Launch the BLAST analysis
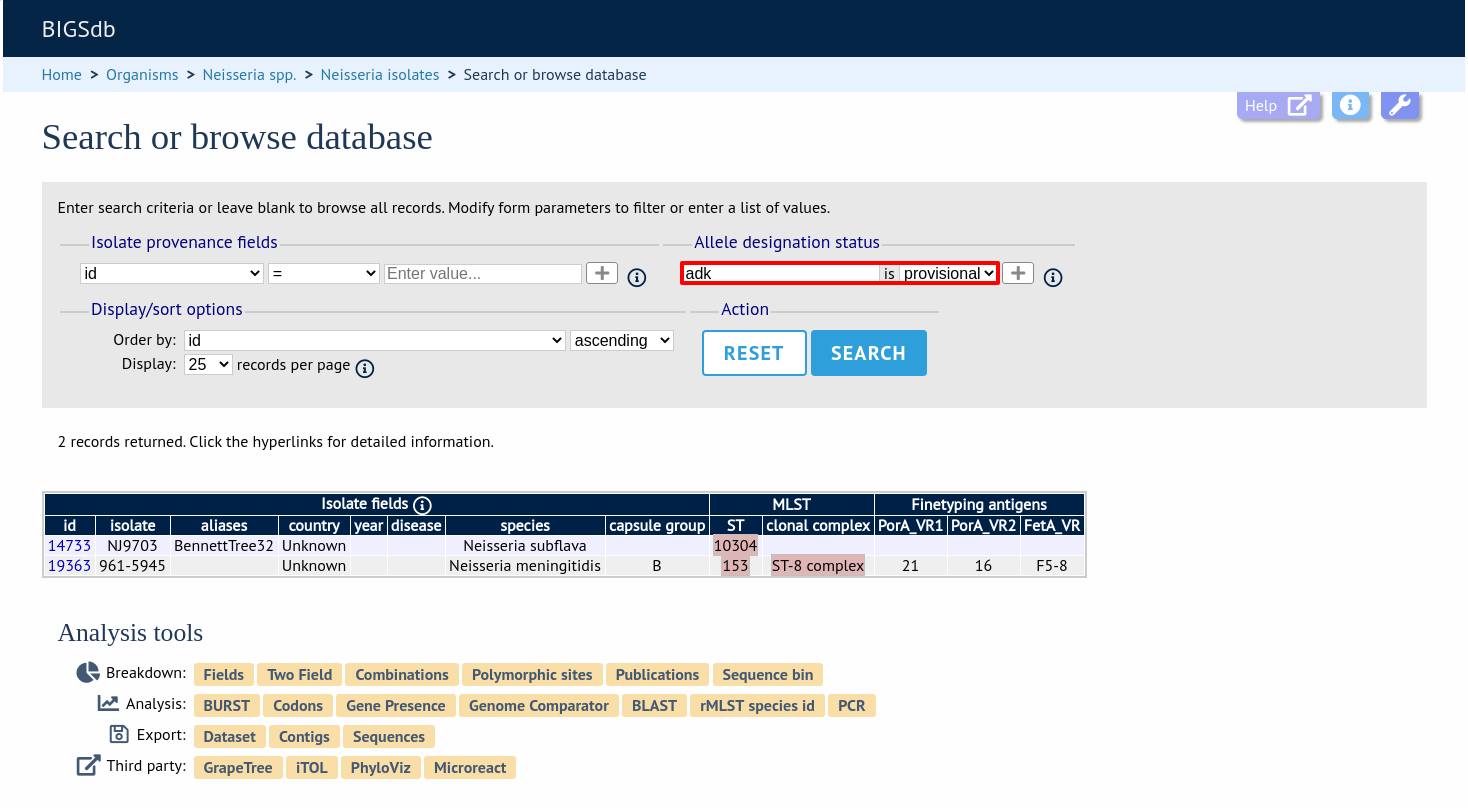Viewport: 1468px width, 808px height. [655, 706]
